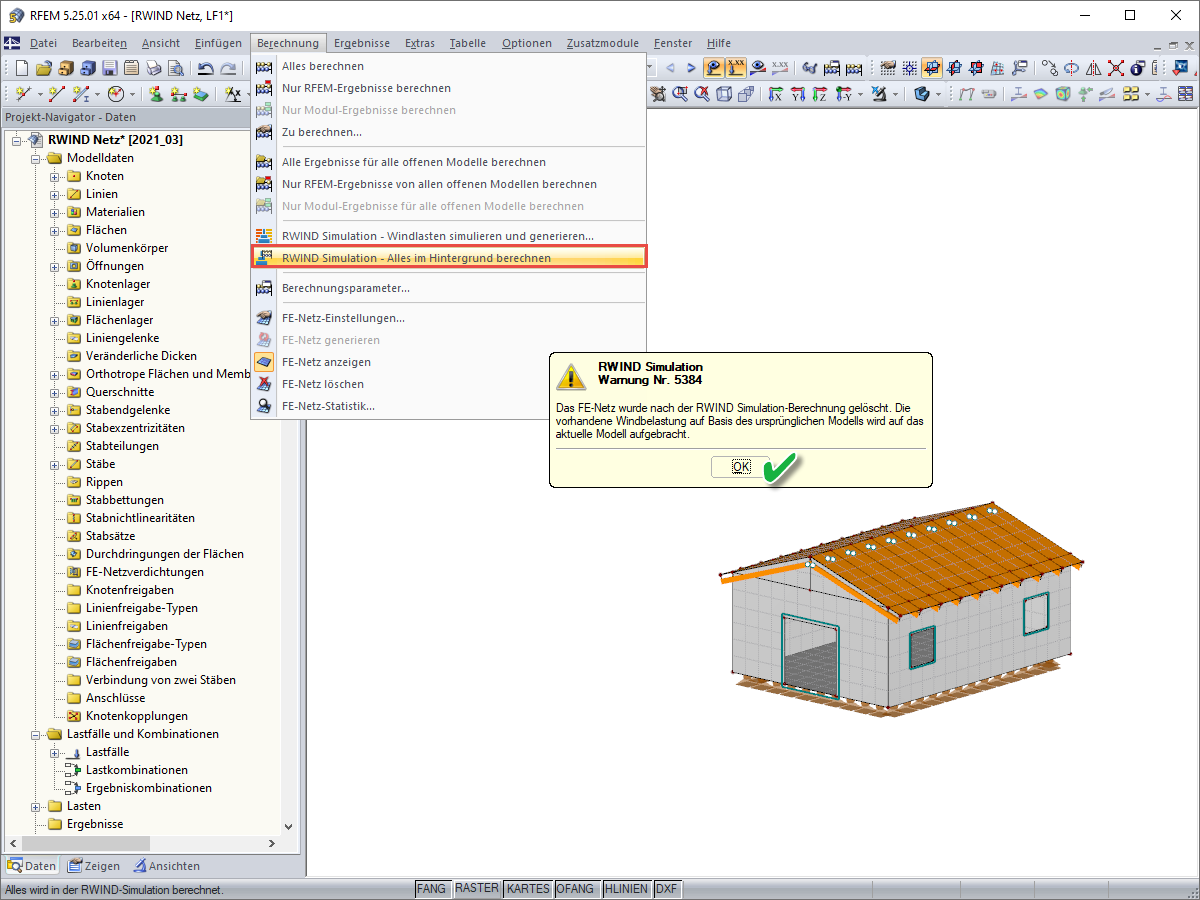
Task: Expand the Öffnungen tree node
Action: (x=55, y=266)
